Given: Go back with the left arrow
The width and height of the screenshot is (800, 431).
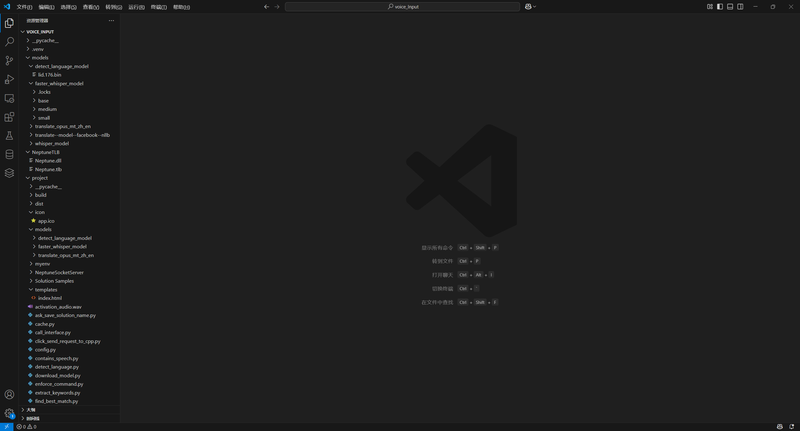Looking at the screenshot, I should [266, 7].
